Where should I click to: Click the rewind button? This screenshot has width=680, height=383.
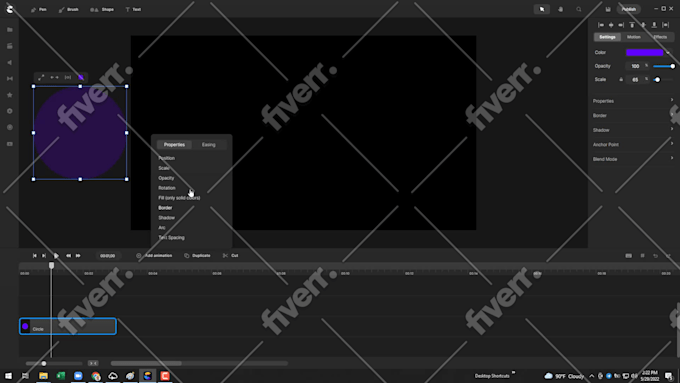tap(68, 256)
